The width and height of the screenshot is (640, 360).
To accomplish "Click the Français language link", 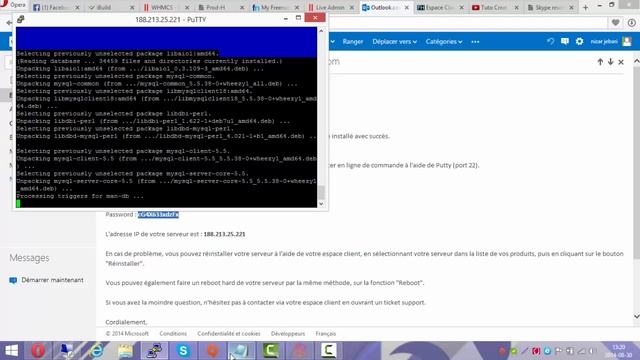I will pos(325,333).
